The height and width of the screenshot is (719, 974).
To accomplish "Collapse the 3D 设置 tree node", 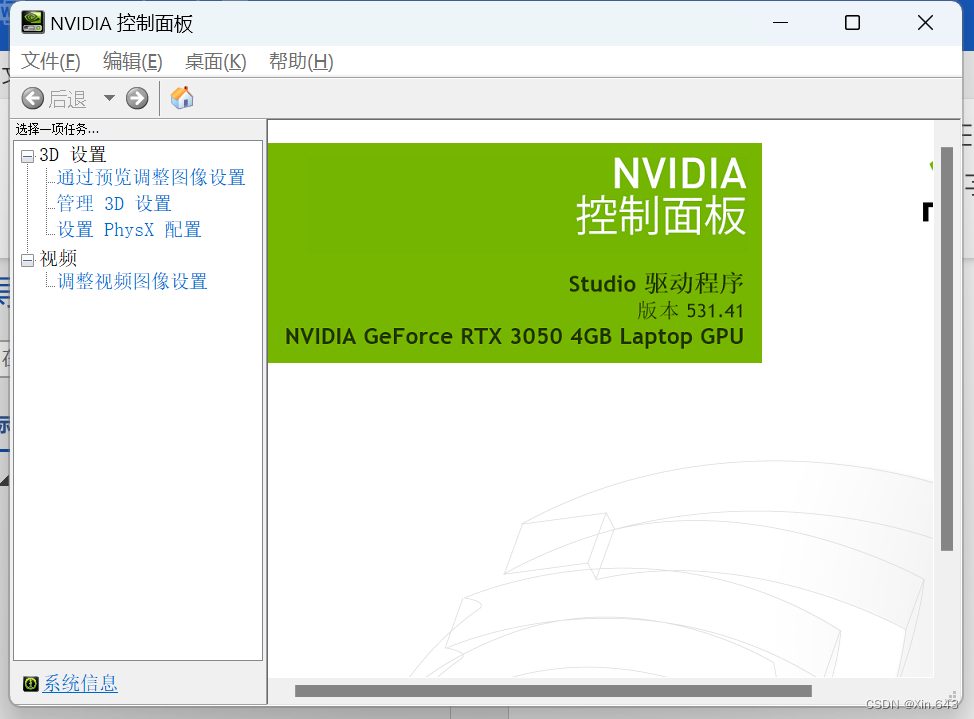I will (x=27, y=156).
